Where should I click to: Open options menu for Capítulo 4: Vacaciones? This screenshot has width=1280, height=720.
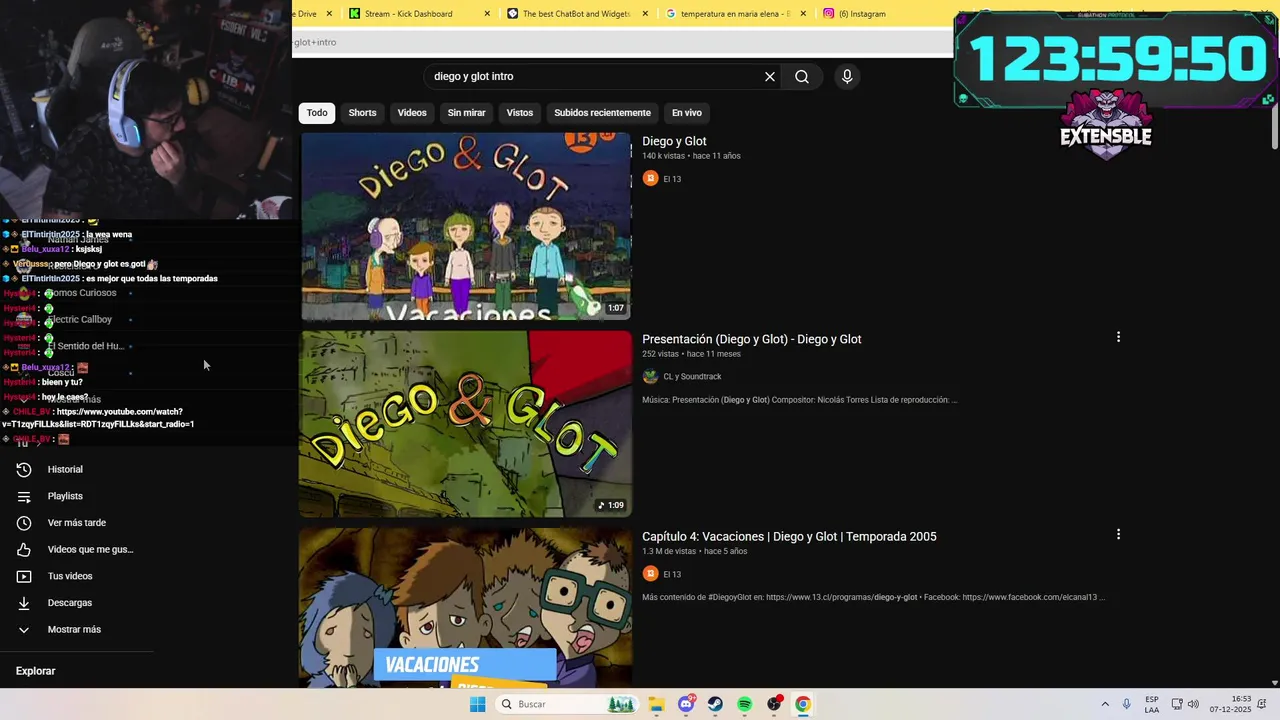pos(1118,535)
